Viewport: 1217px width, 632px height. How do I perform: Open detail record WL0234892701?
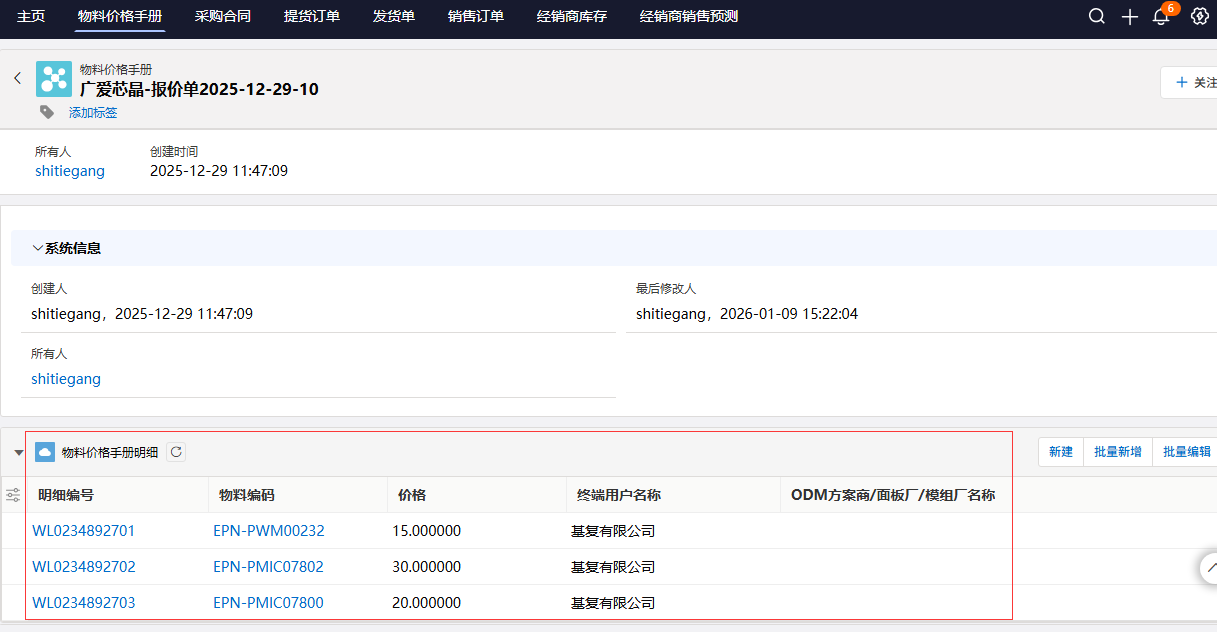(83, 531)
